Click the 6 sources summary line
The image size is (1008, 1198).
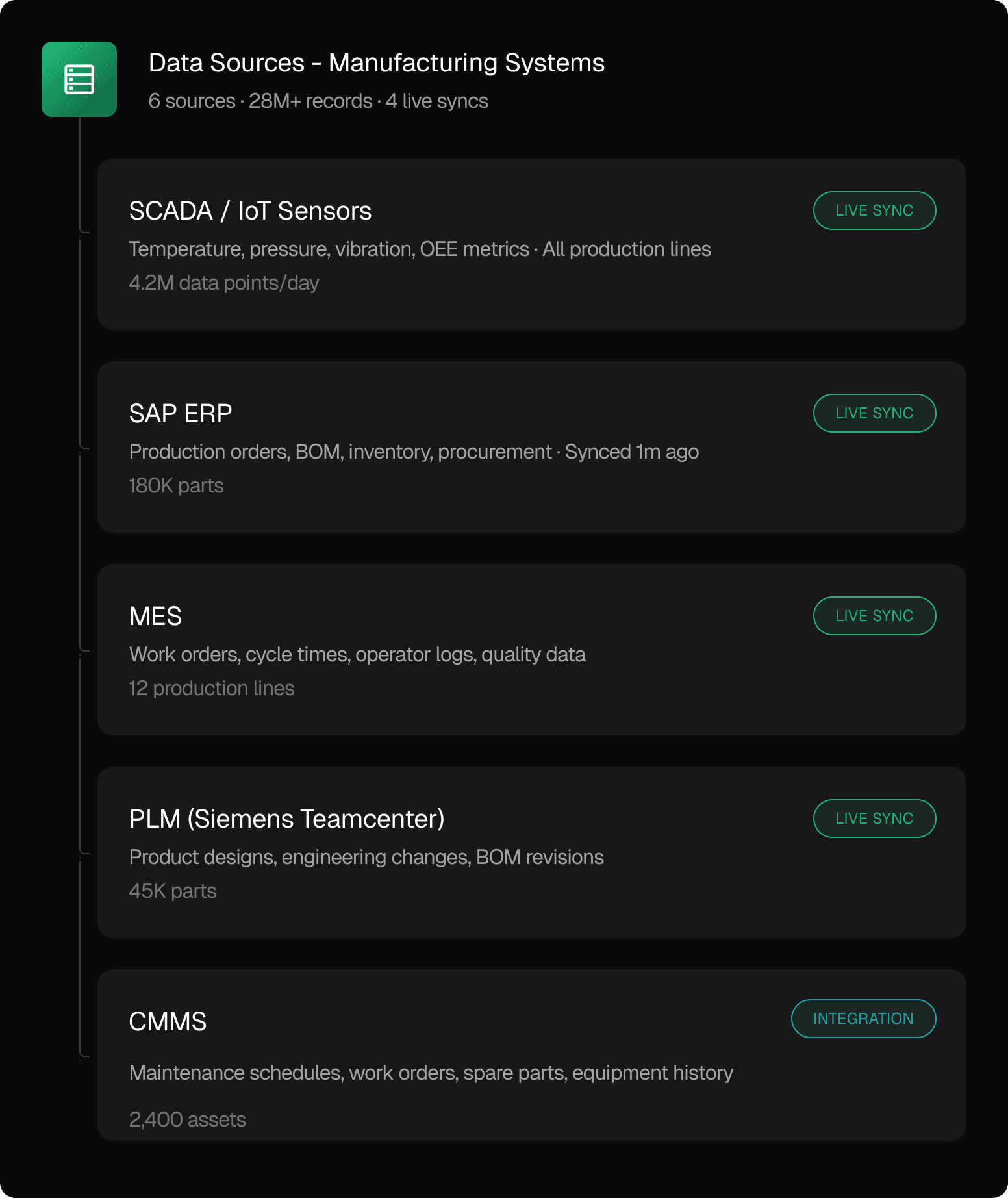coord(318,101)
